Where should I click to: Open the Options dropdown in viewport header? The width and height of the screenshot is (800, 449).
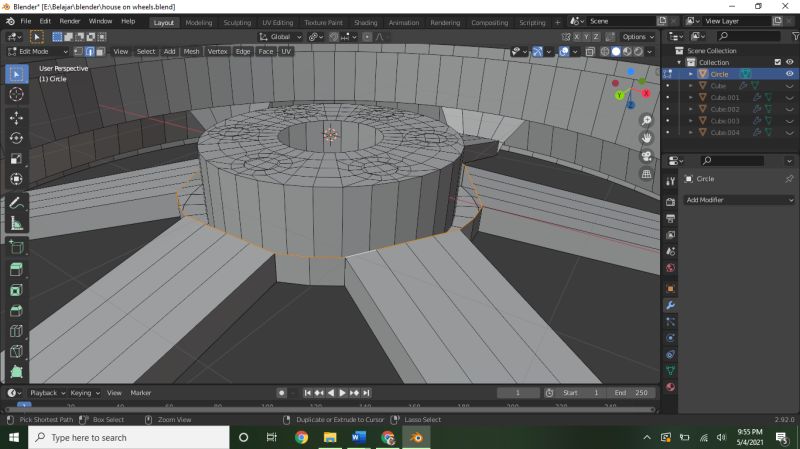click(x=637, y=37)
